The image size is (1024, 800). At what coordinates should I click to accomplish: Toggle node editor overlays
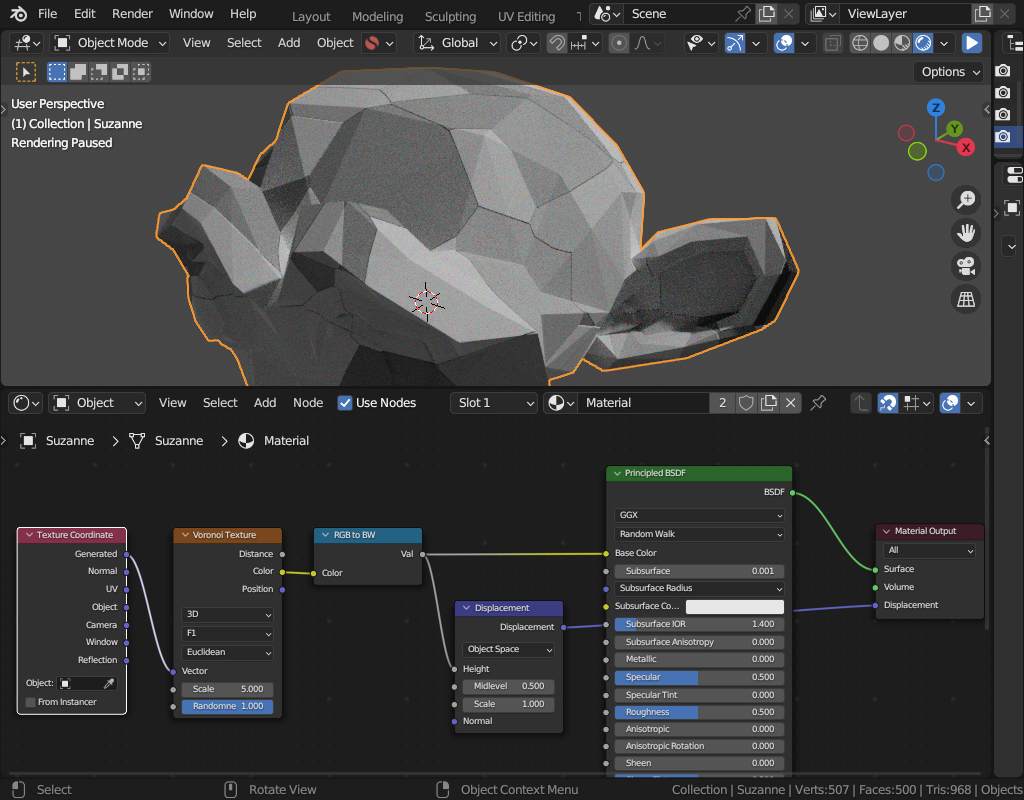click(x=950, y=403)
